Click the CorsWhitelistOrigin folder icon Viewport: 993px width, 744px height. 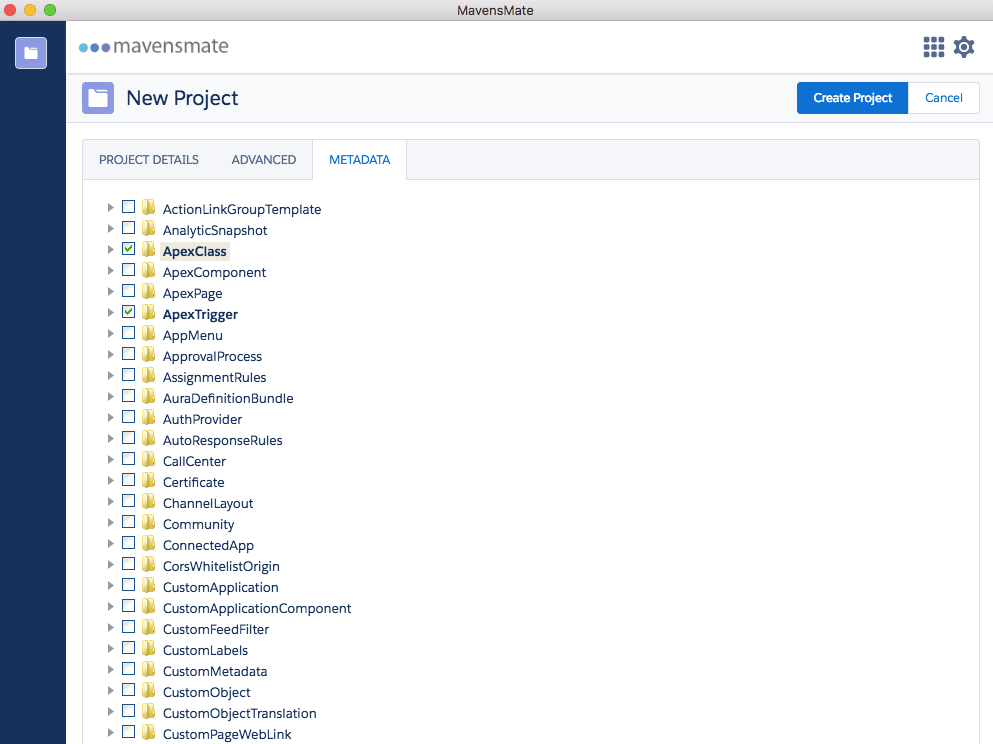point(148,564)
